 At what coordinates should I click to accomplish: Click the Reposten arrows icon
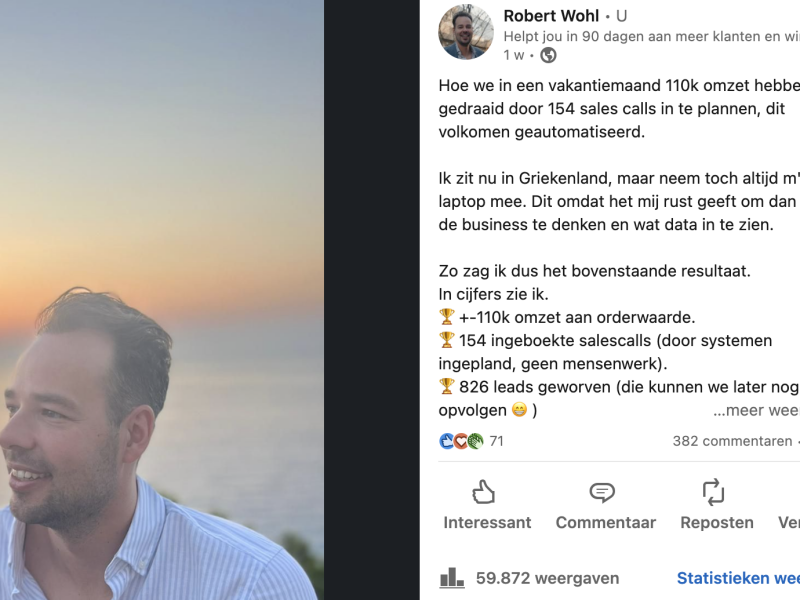[713, 492]
